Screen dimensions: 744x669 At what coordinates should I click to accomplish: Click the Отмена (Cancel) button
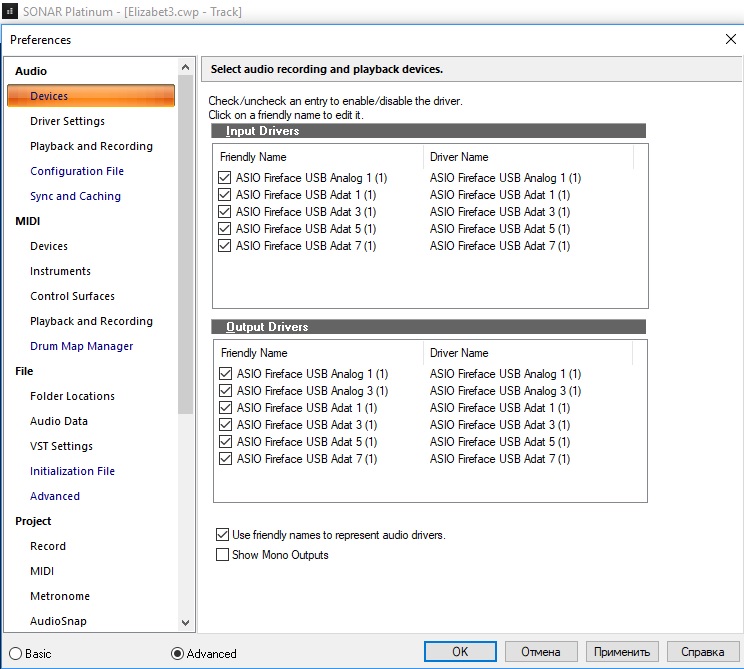(x=541, y=651)
